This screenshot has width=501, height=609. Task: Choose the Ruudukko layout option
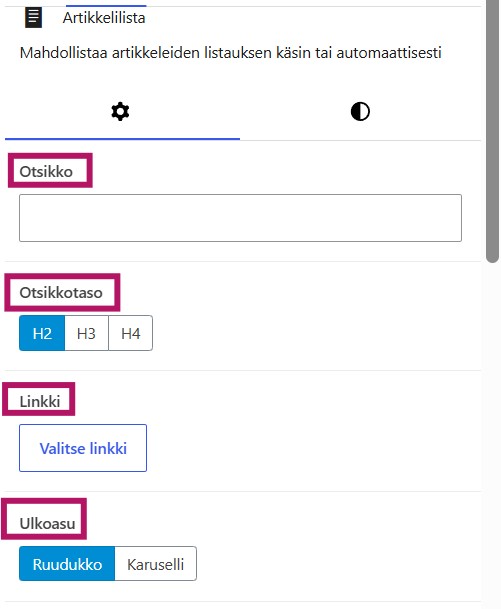67,564
